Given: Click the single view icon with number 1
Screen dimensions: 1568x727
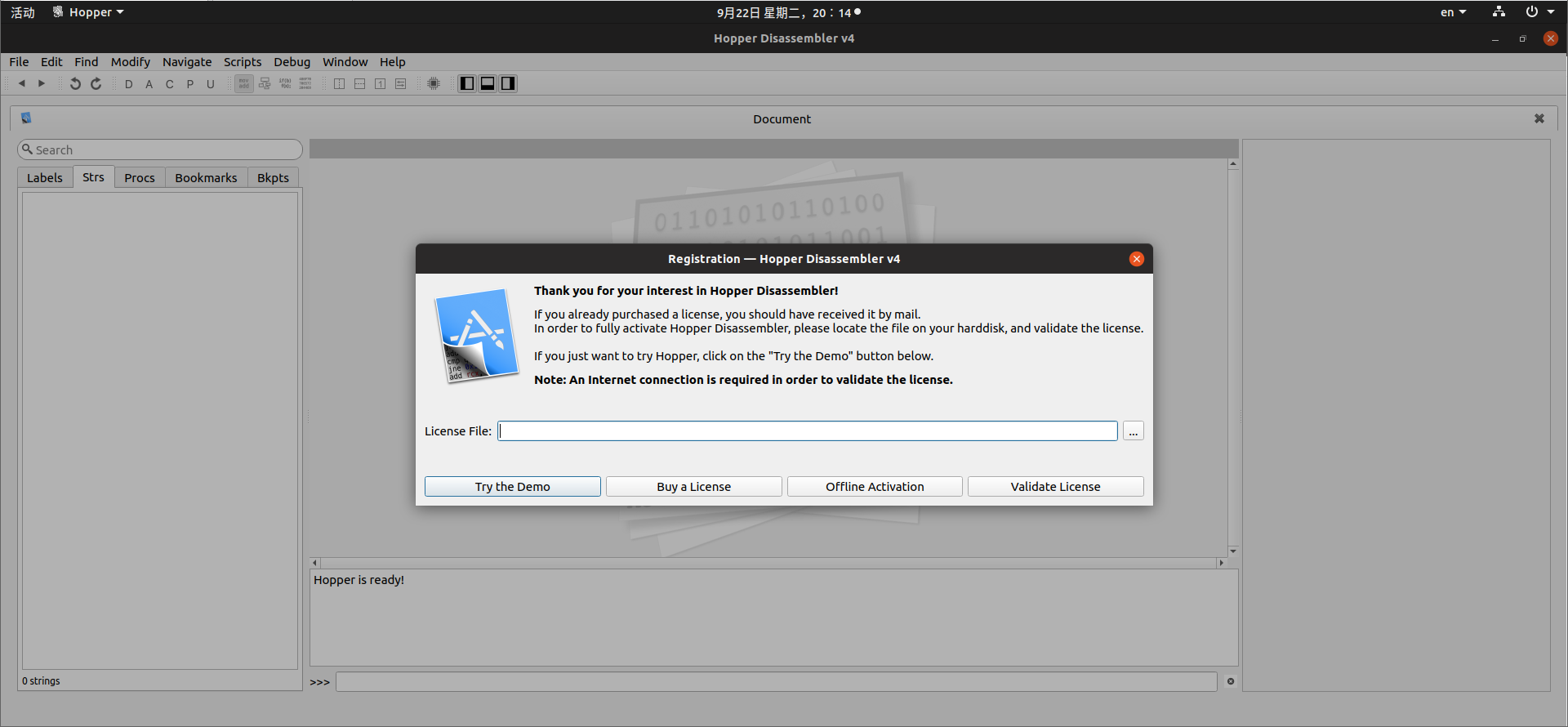Looking at the screenshot, I should pos(381,83).
